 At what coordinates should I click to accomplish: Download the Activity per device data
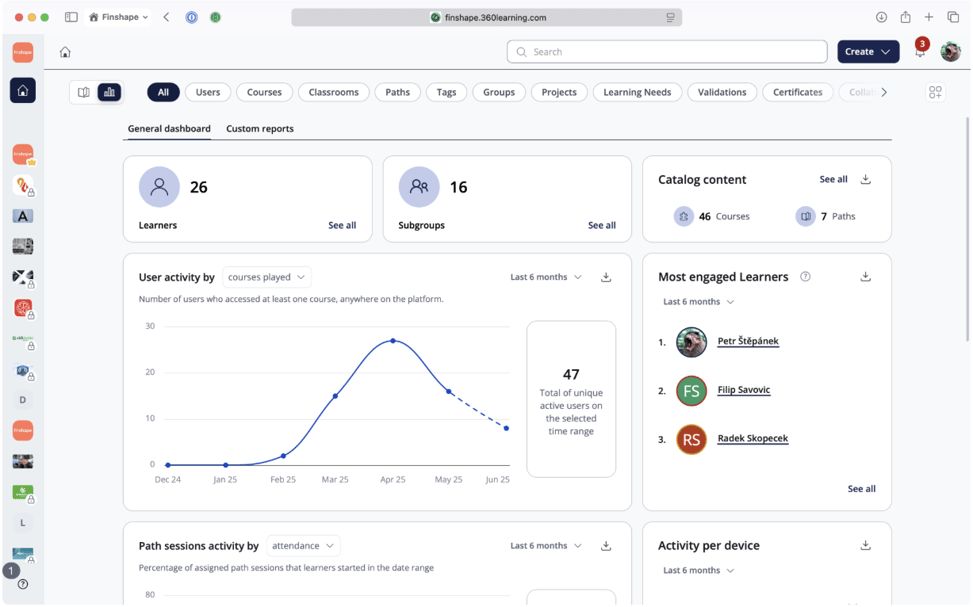[x=866, y=546]
